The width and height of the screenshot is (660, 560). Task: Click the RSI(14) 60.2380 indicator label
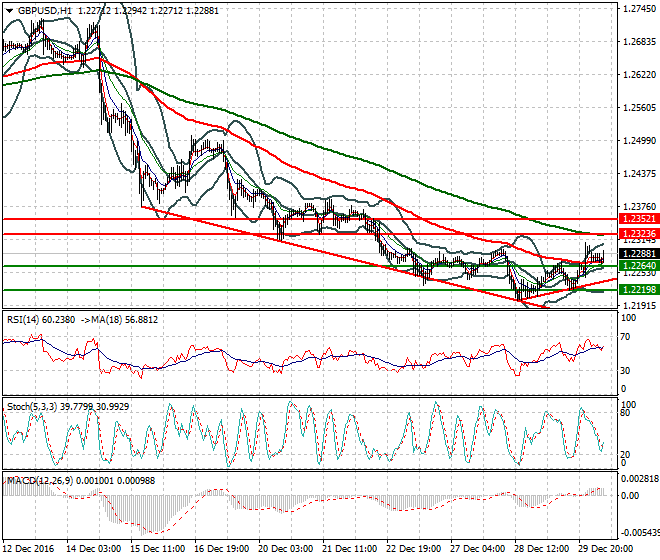coord(41,320)
